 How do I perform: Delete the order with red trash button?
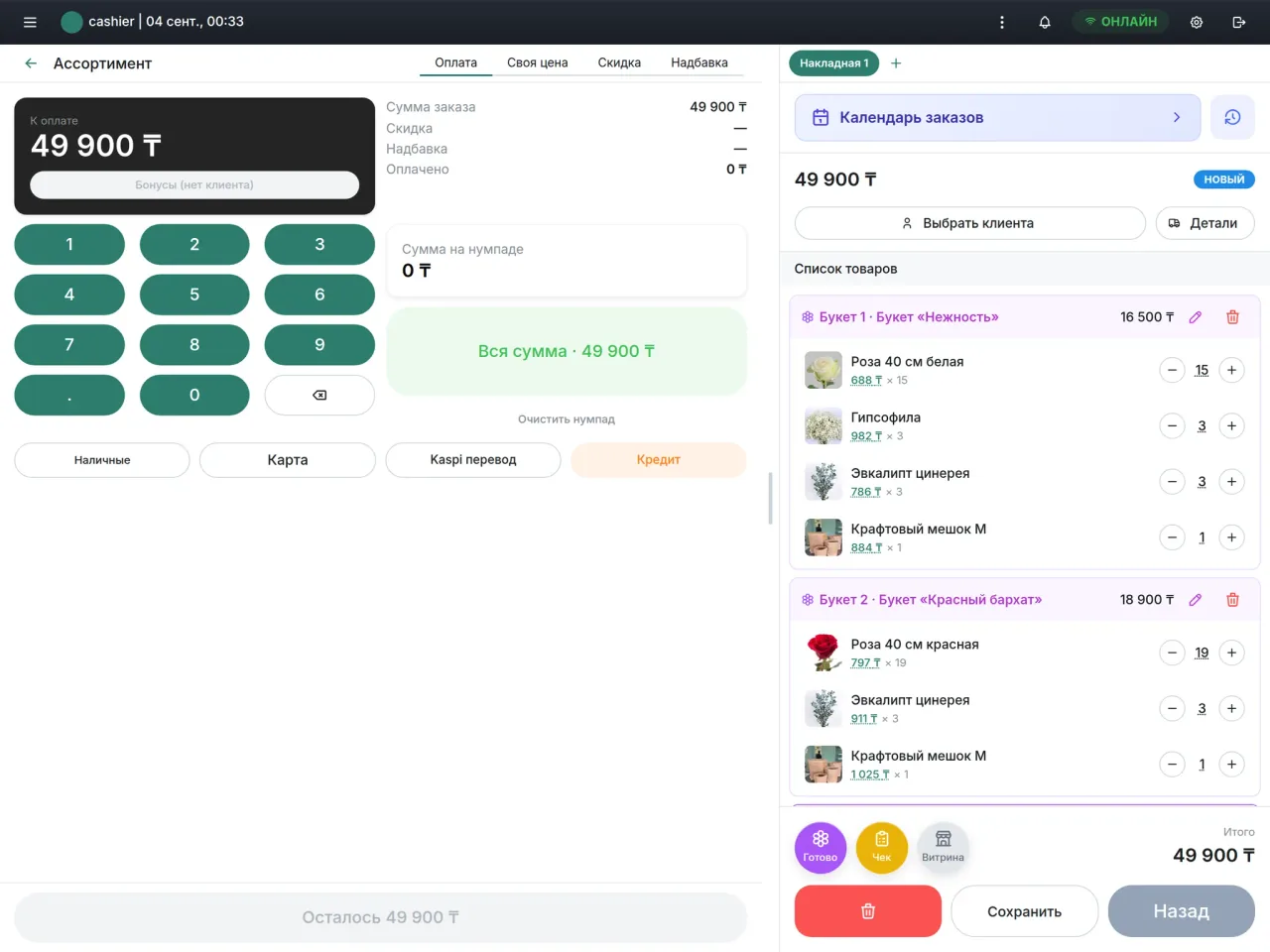pos(868,911)
